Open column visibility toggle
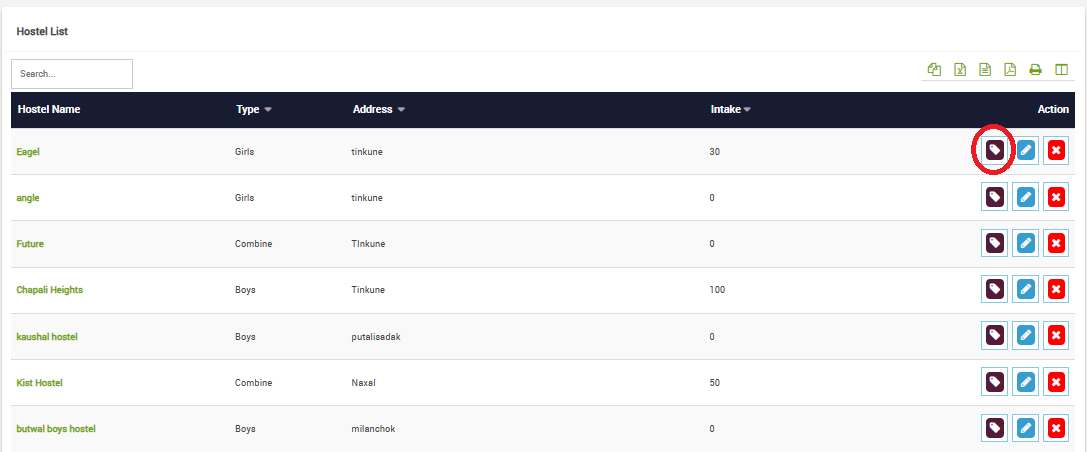 click(1062, 70)
